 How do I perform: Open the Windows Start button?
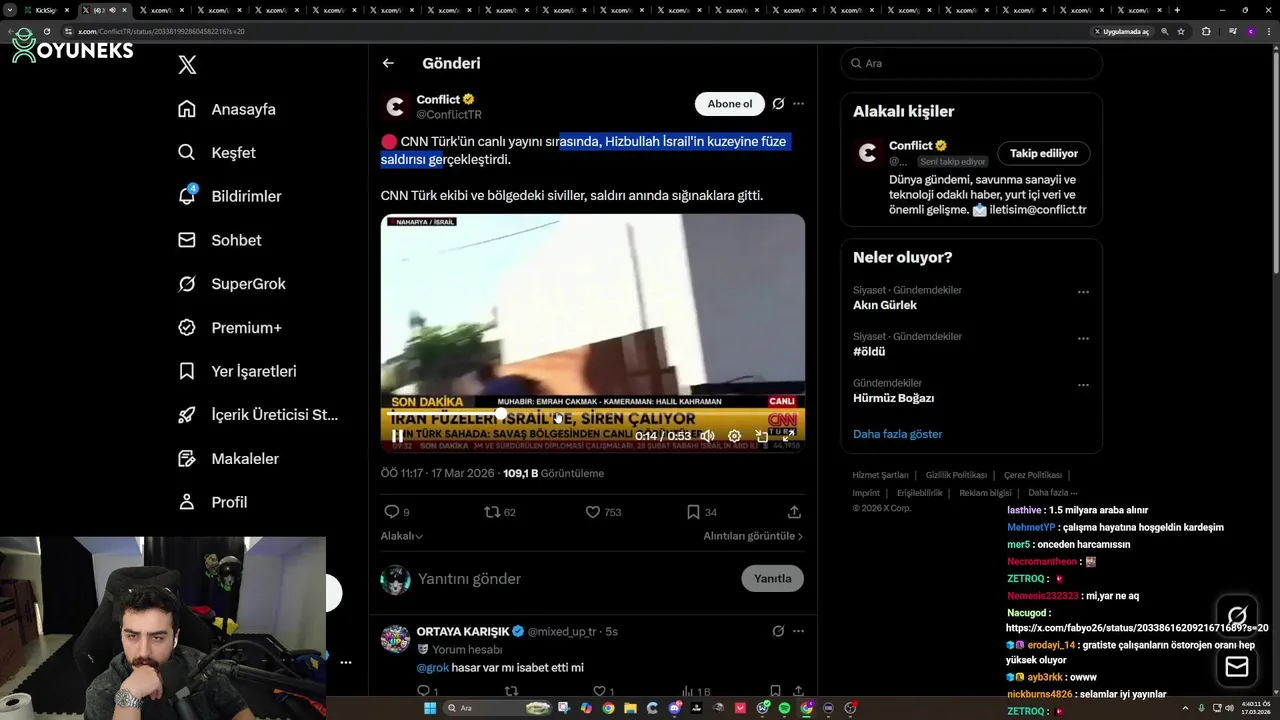coord(430,708)
